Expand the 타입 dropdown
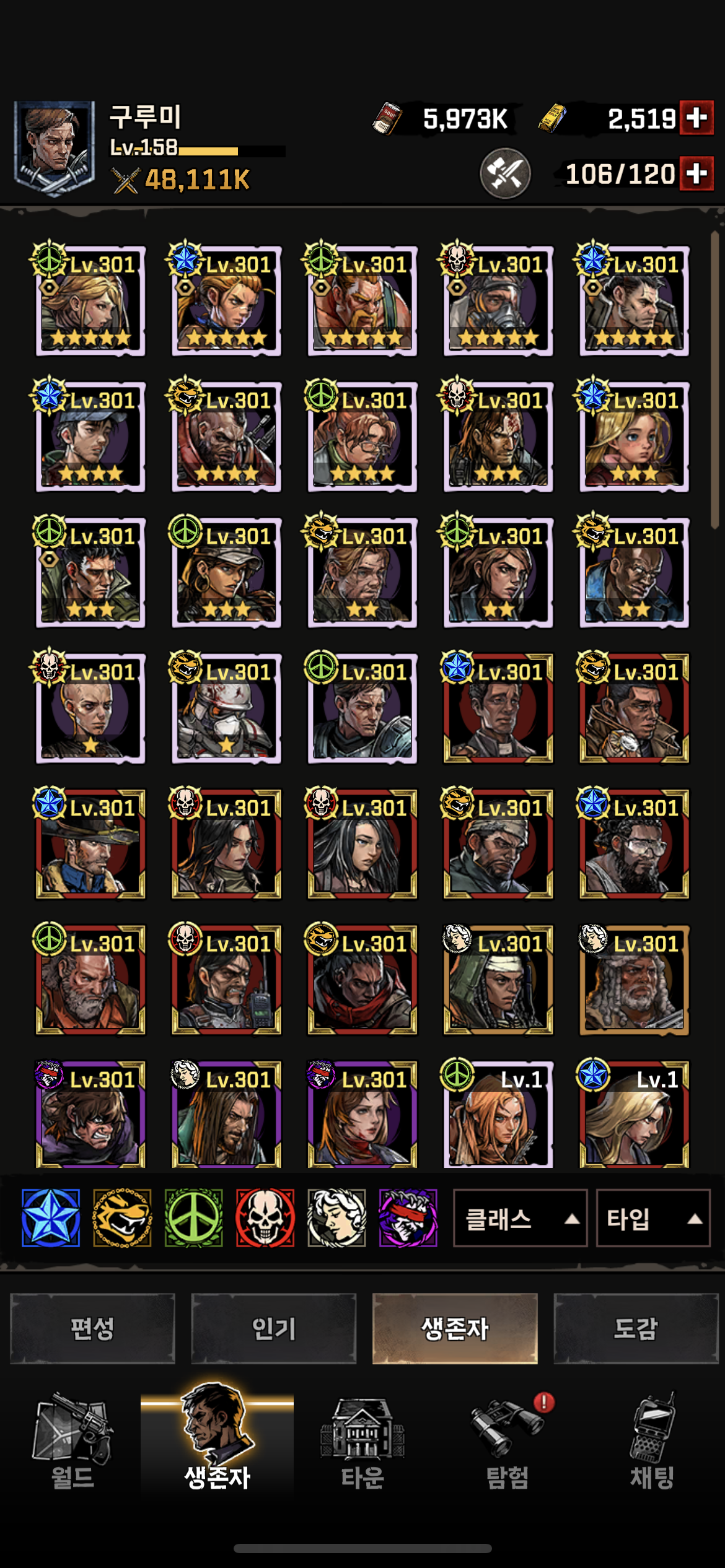Viewport: 725px width, 1568px height. [653, 1218]
